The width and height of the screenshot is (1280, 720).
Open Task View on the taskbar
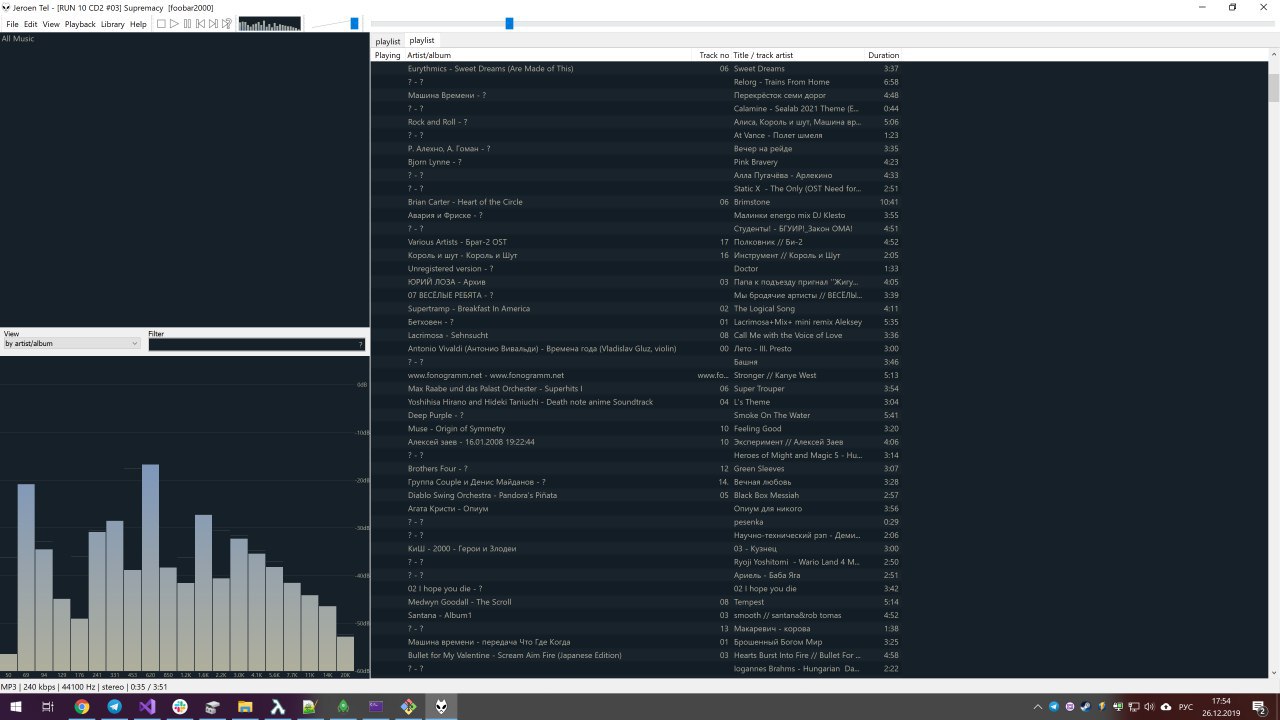pyautogui.click(x=47, y=706)
